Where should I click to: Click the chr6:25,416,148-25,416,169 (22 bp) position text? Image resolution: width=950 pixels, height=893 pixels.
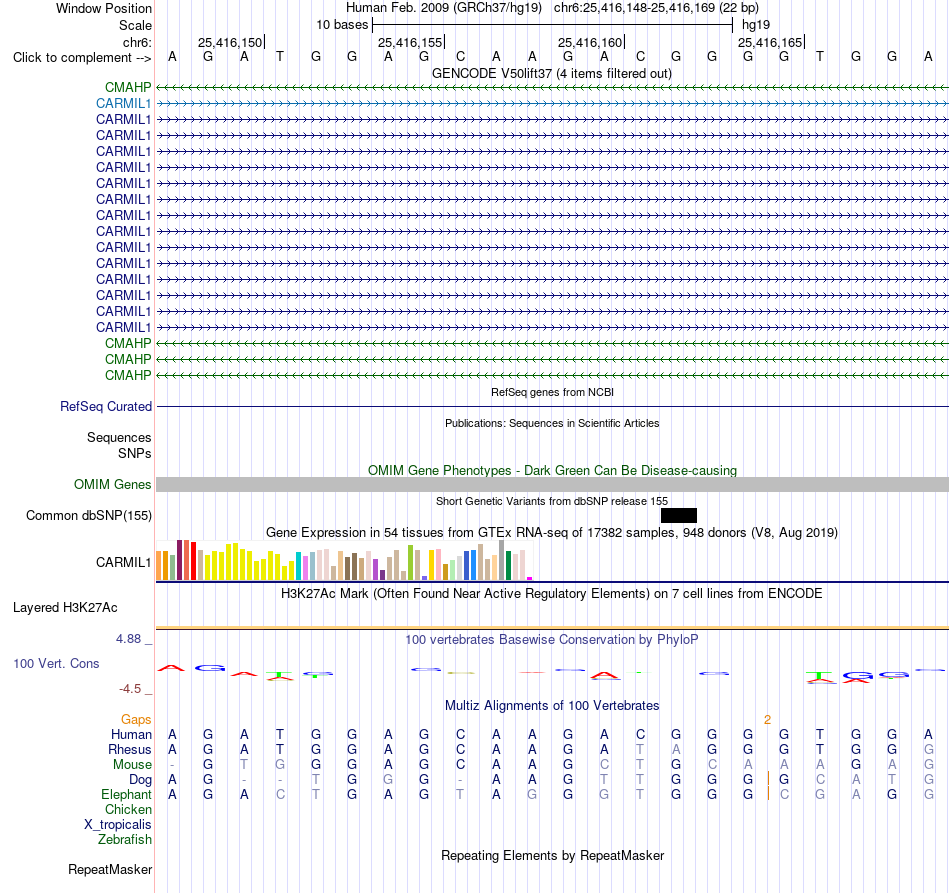656,8
